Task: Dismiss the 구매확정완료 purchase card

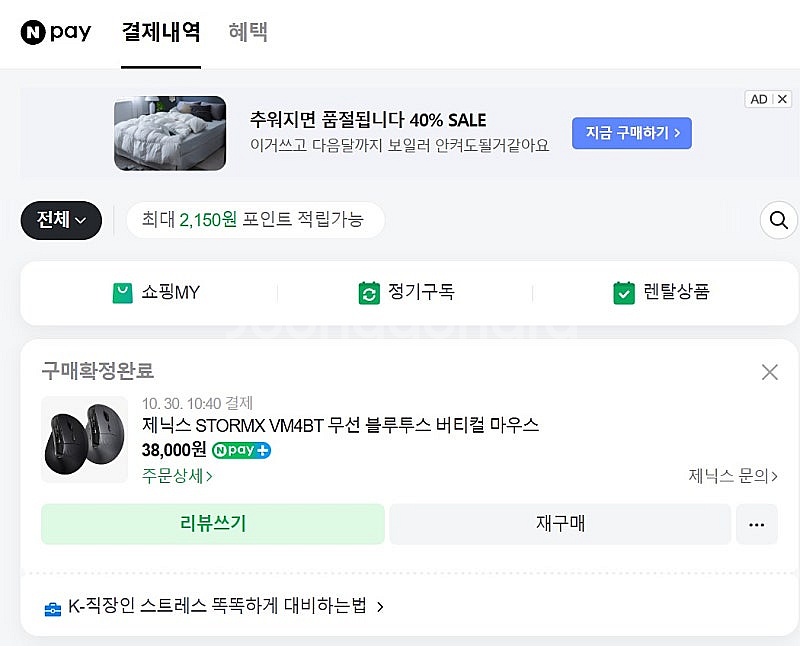Action: (x=769, y=371)
